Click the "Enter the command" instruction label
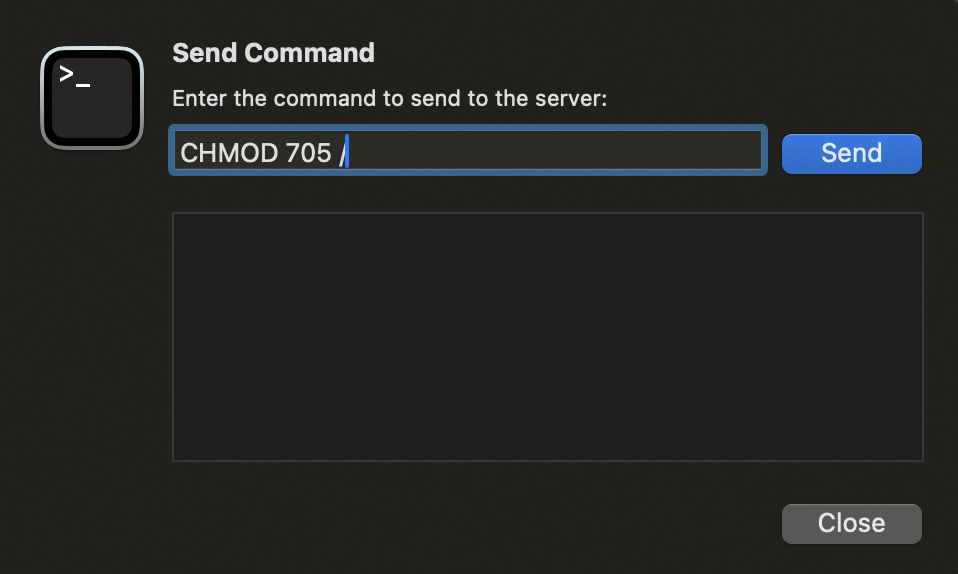This screenshot has height=574, width=958. pos(390,99)
